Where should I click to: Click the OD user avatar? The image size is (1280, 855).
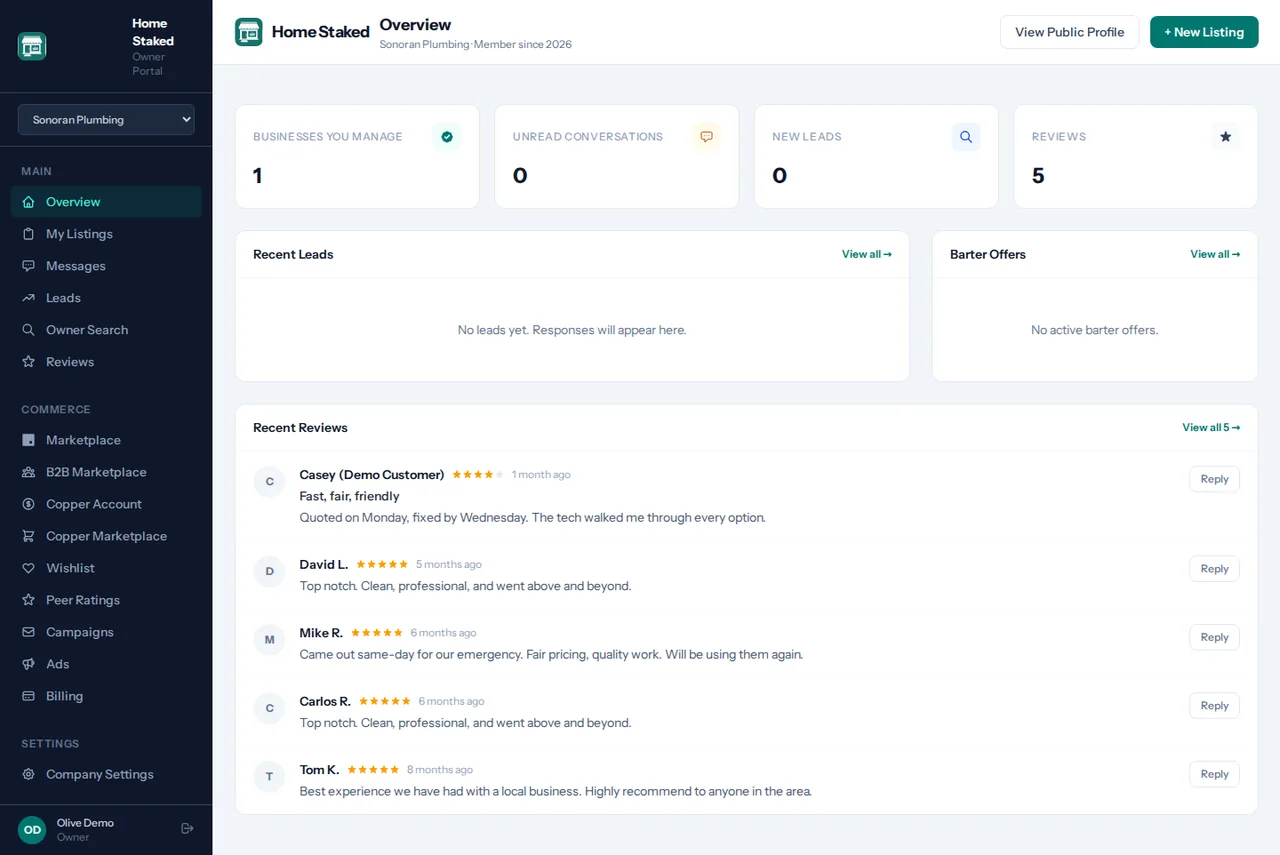tap(32, 830)
